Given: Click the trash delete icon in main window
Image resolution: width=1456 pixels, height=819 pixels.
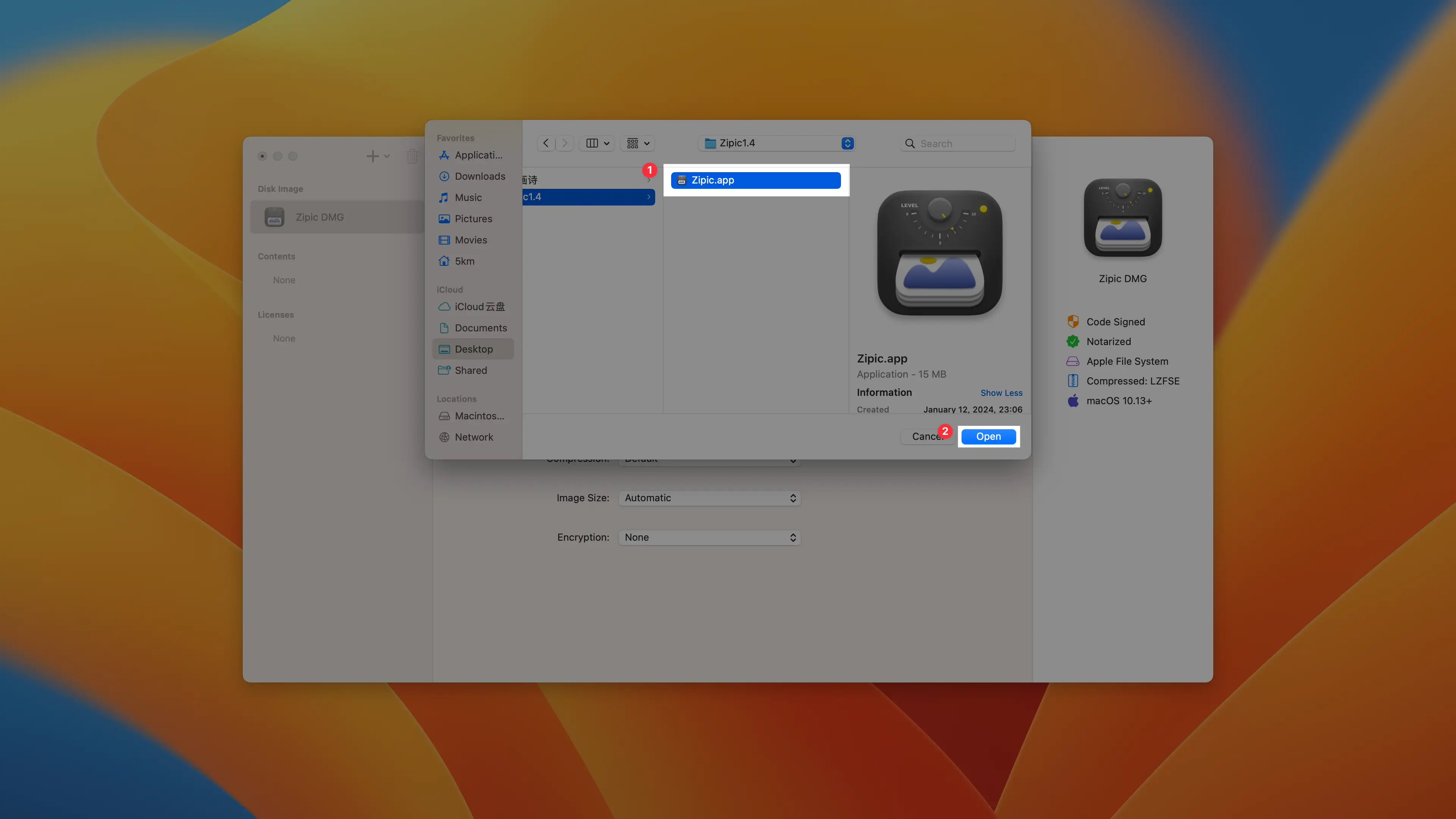Looking at the screenshot, I should tap(413, 156).
